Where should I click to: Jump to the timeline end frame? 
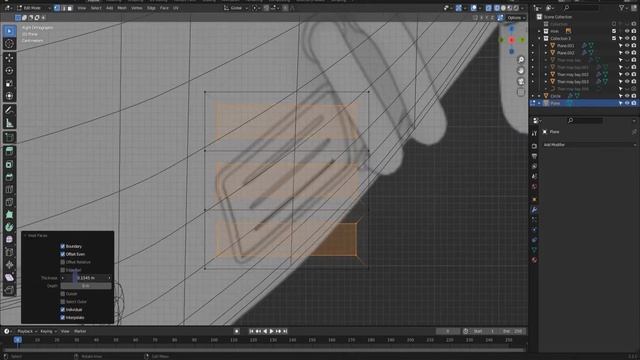(x=285, y=331)
